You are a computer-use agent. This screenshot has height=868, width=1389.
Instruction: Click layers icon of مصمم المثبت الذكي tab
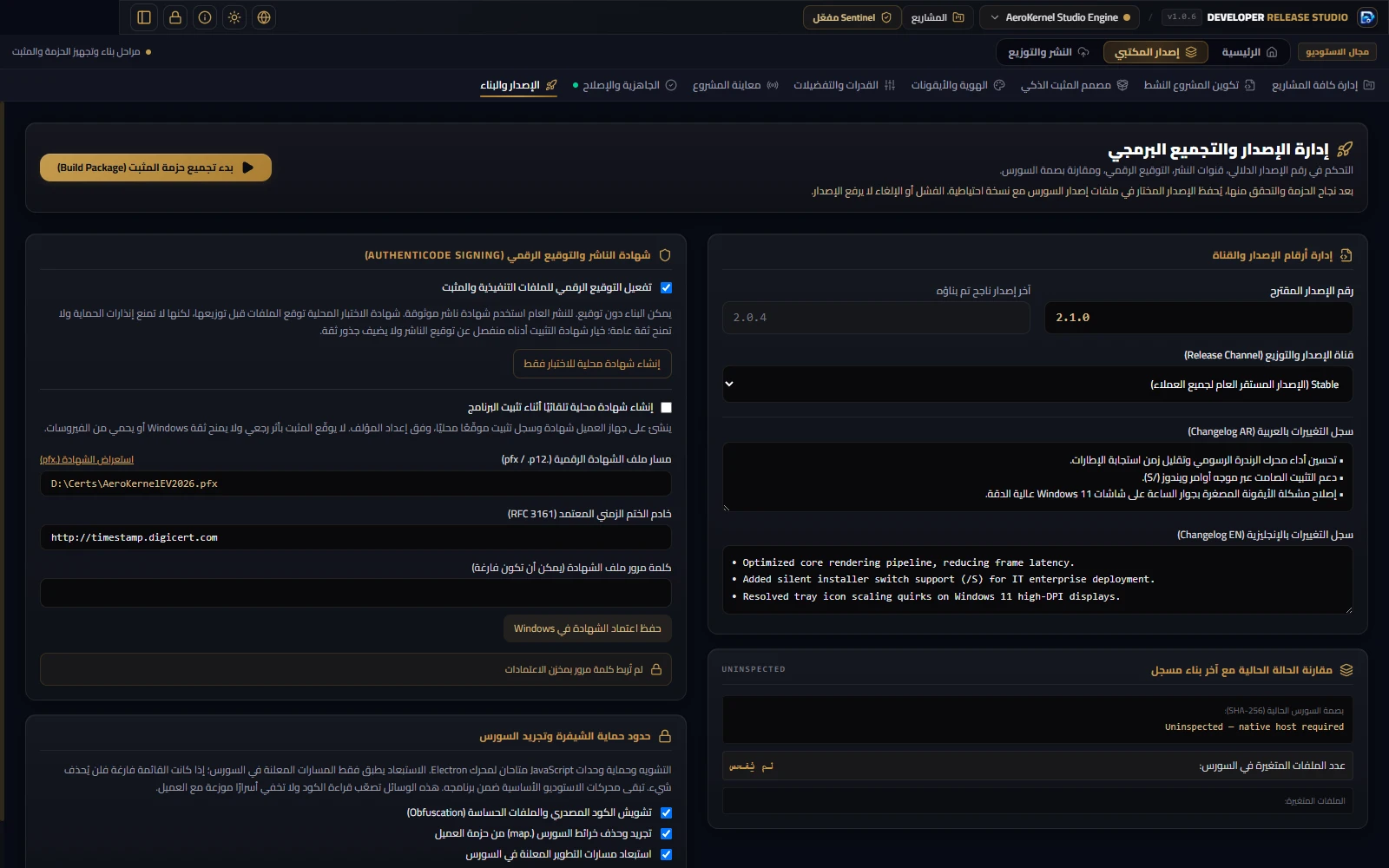pyautogui.click(x=1122, y=85)
